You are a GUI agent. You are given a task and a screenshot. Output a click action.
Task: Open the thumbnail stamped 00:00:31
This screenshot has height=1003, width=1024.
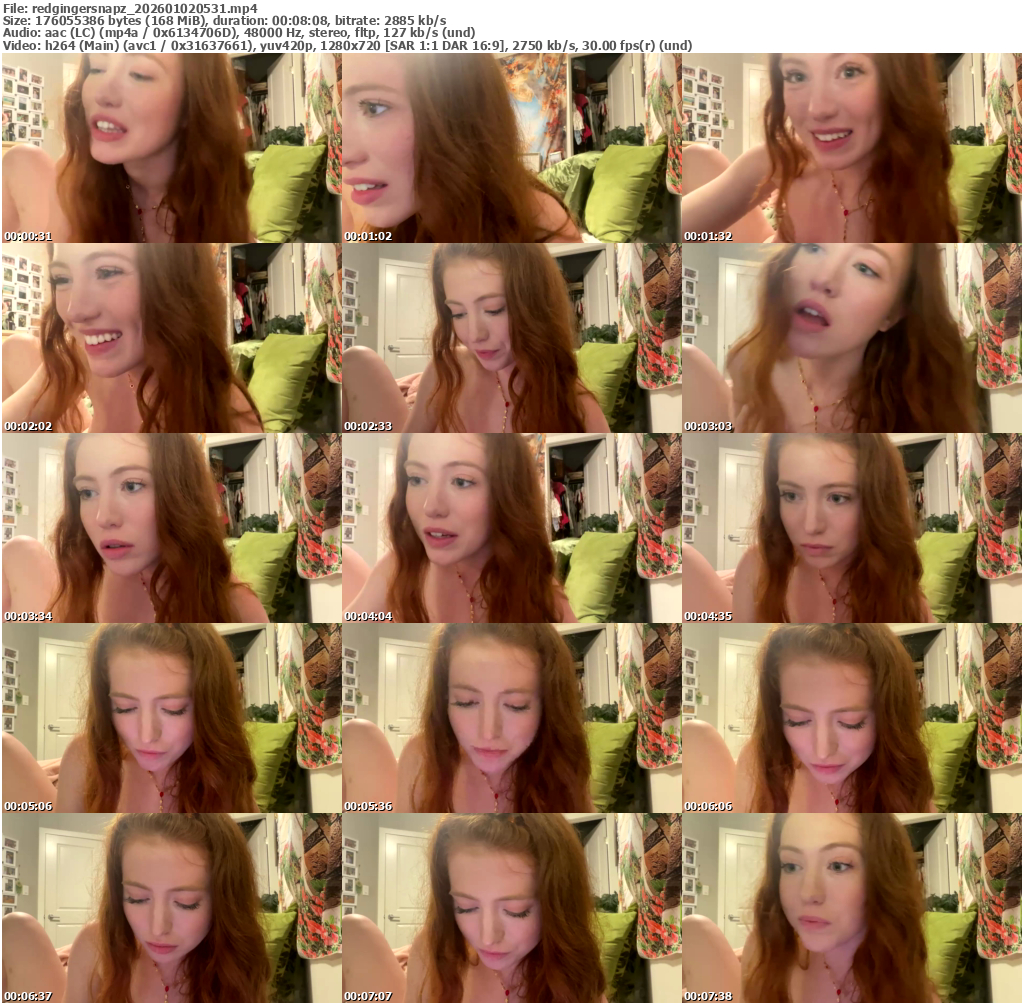171,148
